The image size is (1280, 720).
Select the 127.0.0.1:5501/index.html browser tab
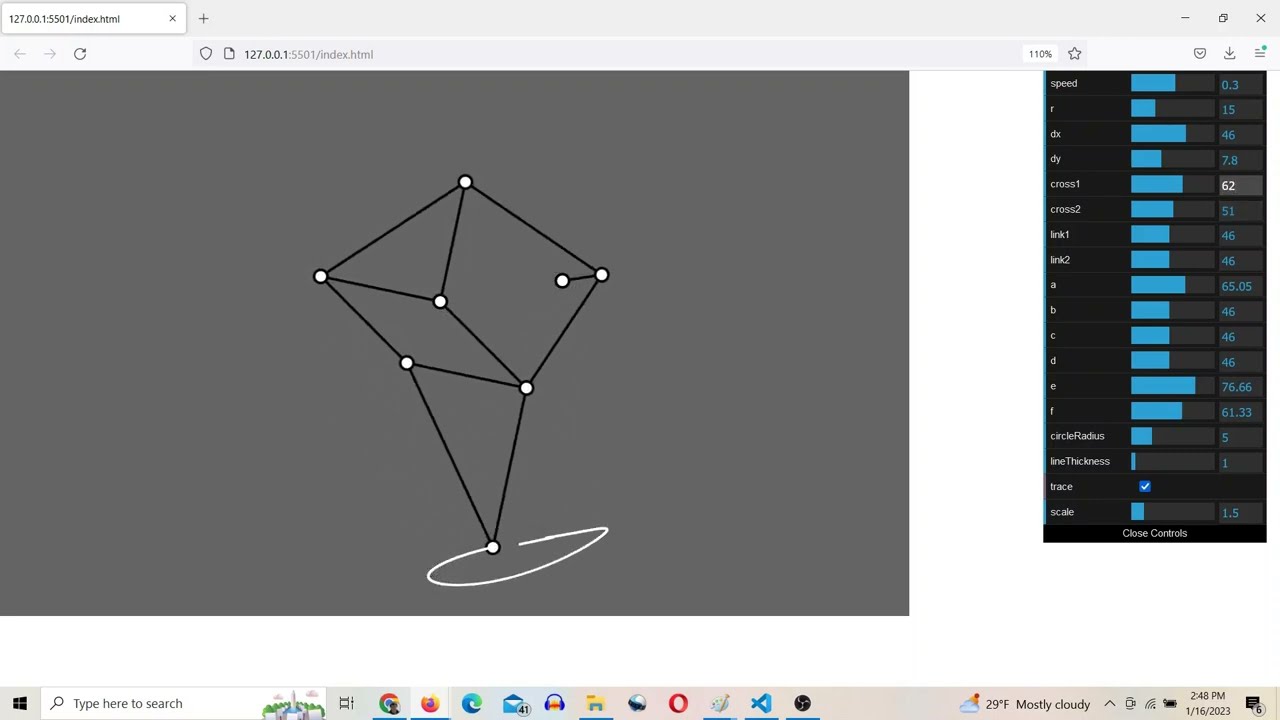click(92, 18)
